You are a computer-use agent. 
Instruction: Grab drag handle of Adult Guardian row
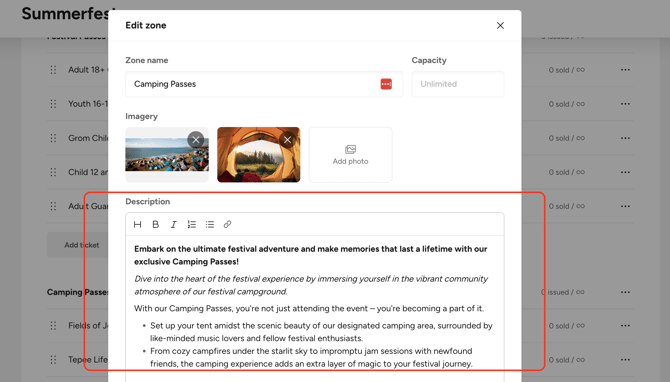(53, 206)
